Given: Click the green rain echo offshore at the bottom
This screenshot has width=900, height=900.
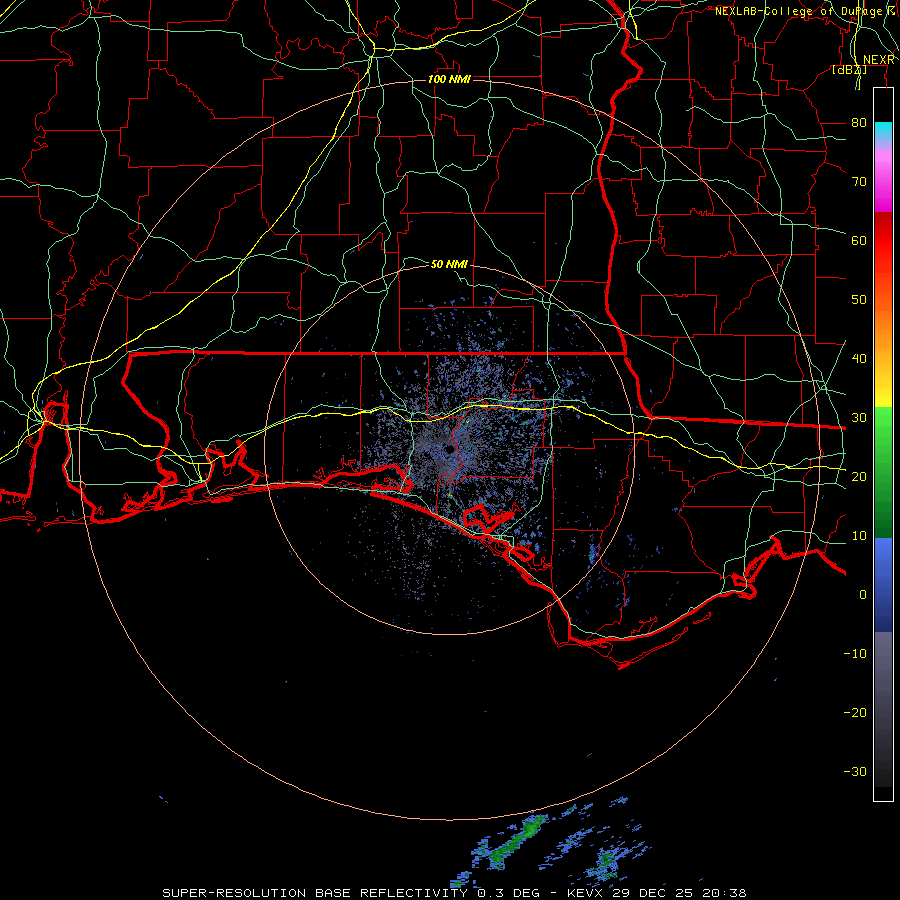Looking at the screenshot, I should coord(518,839).
